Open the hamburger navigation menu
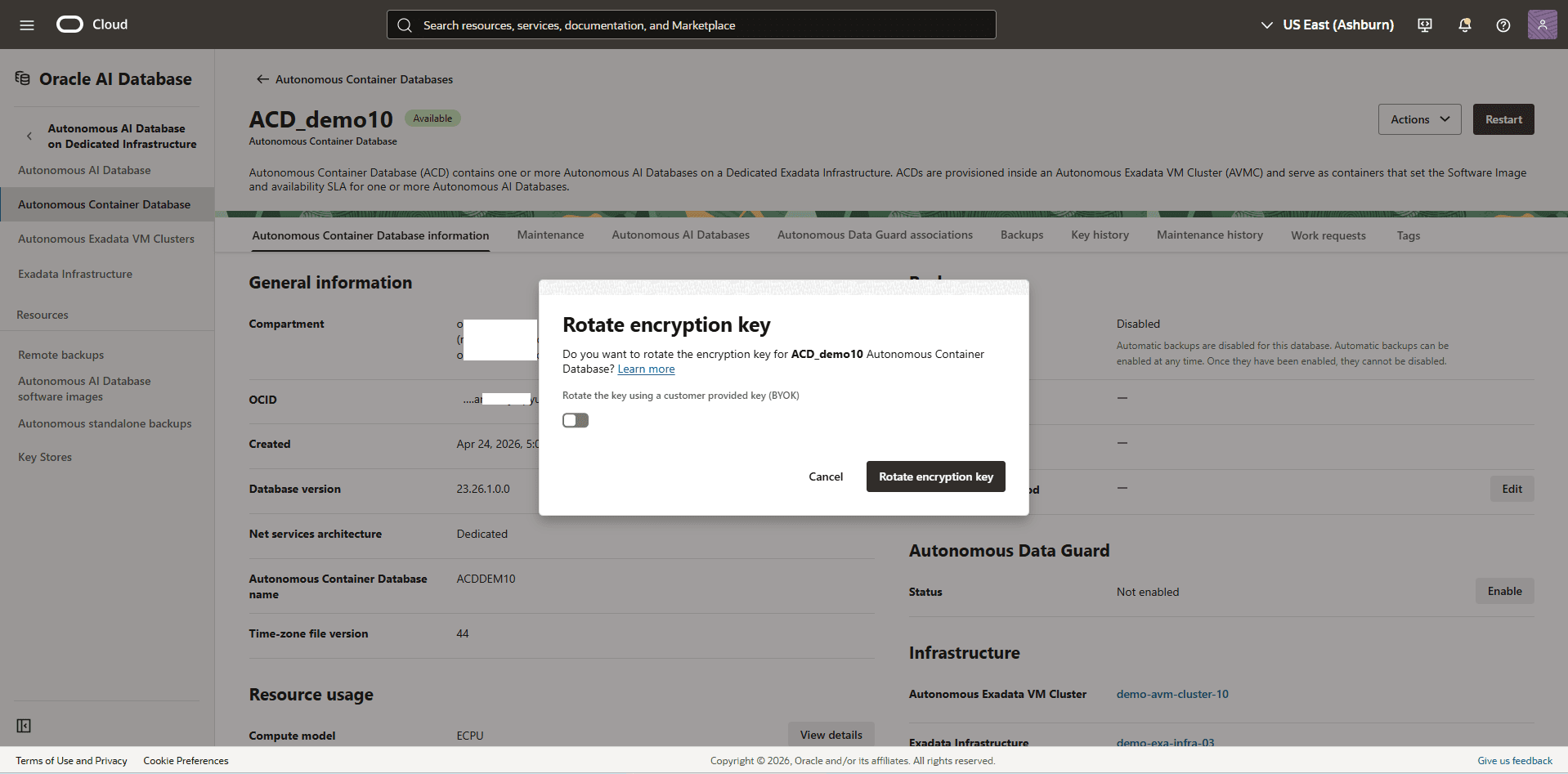The image size is (1568, 774). [27, 25]
